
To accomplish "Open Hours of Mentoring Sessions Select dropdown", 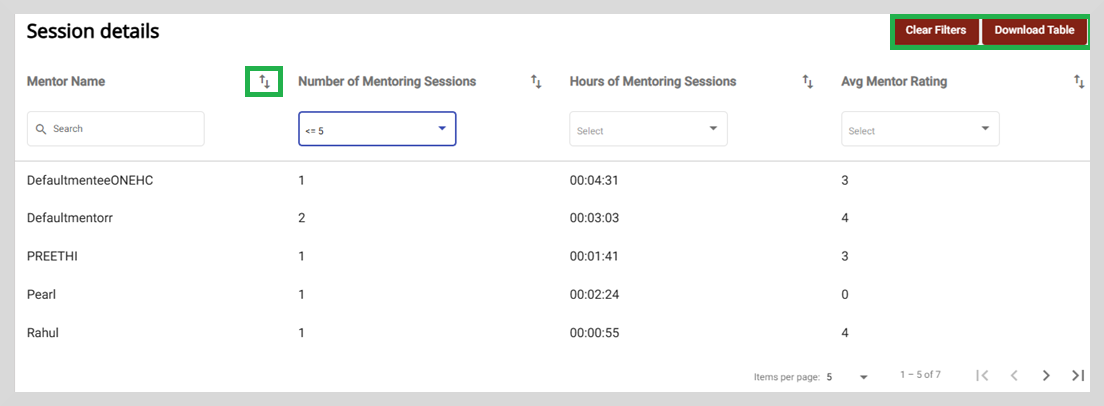I will (x=648, y=129).
